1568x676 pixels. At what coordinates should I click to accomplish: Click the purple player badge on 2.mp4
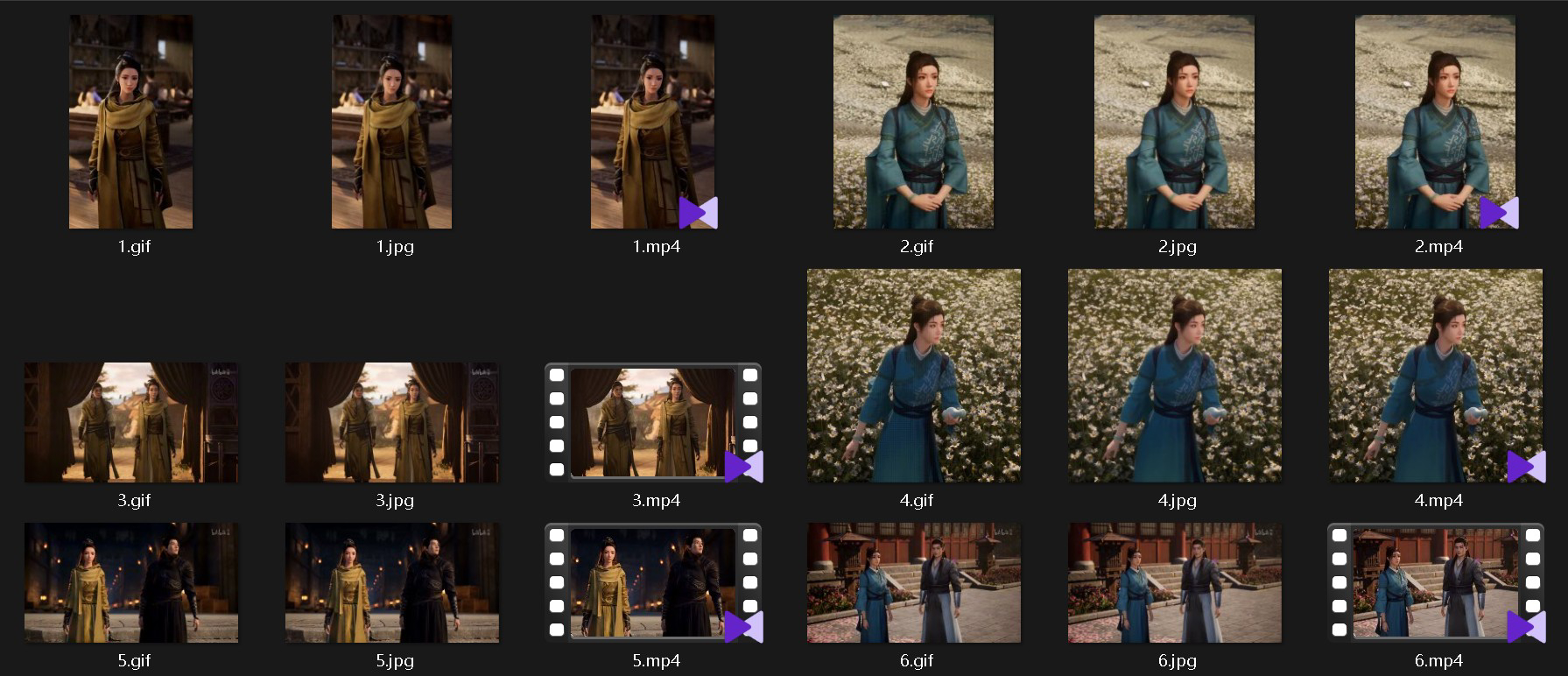pyautogui.click(x=1499, y=213)
